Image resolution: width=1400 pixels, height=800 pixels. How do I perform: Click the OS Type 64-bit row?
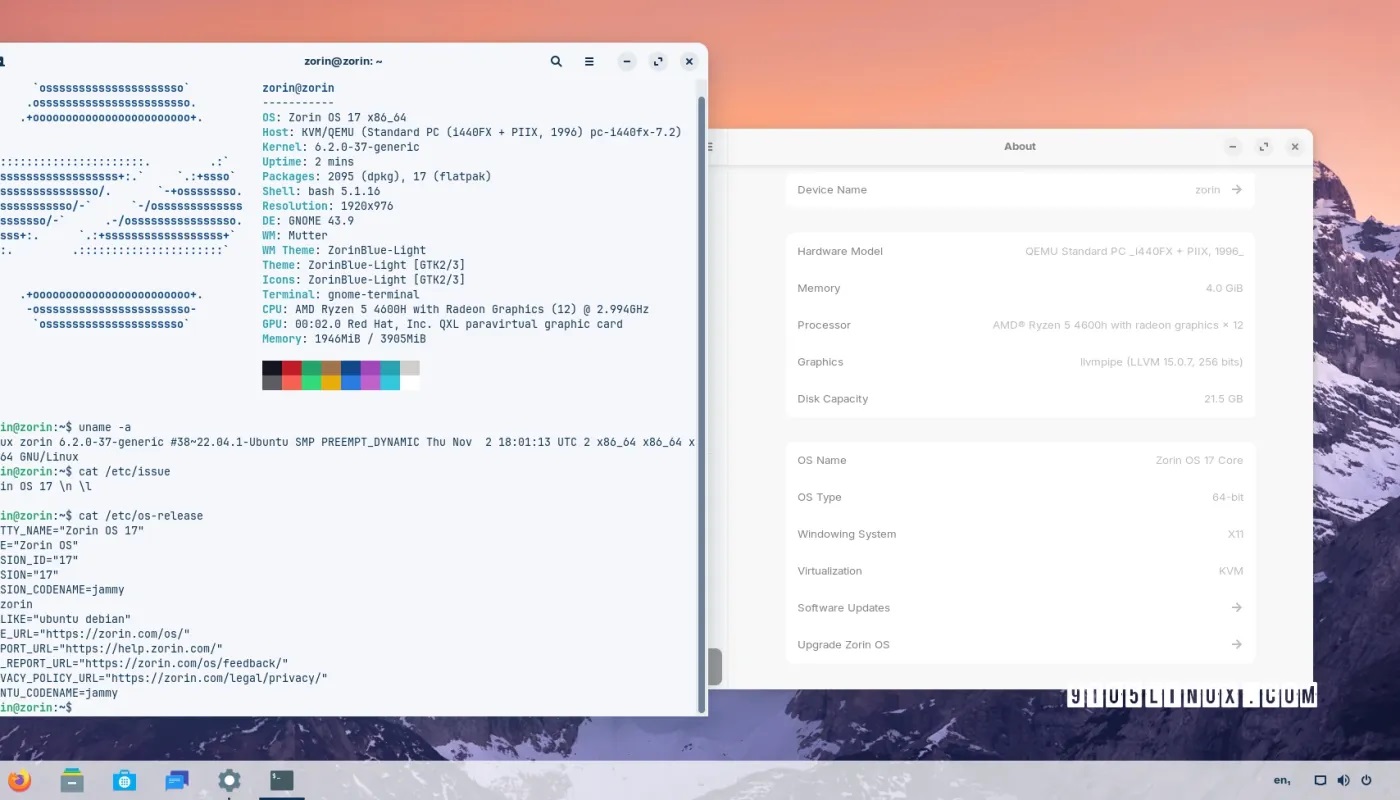[x=1020, y=497]
